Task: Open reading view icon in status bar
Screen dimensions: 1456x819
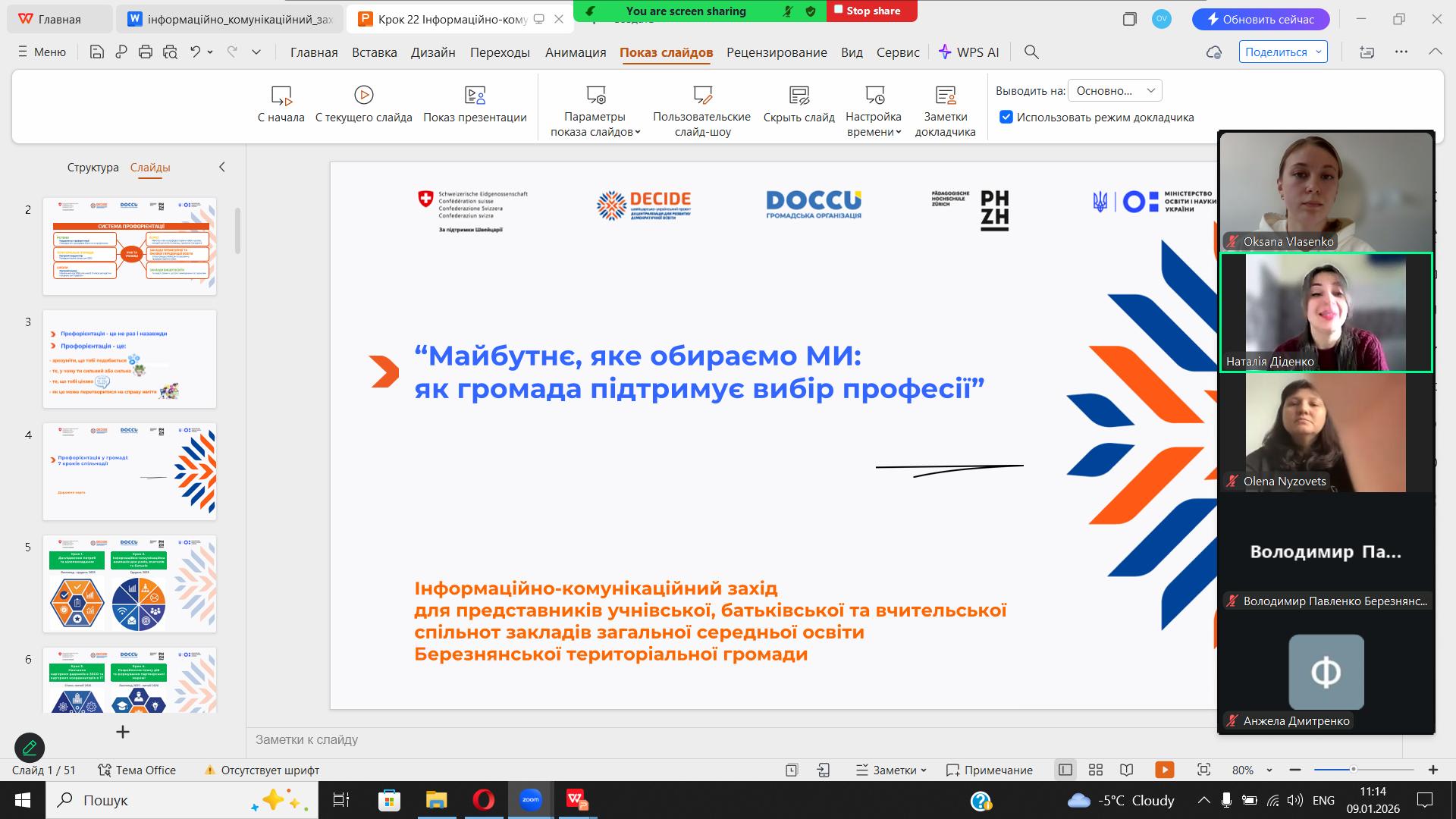Action: click(x=1127, y=770)
